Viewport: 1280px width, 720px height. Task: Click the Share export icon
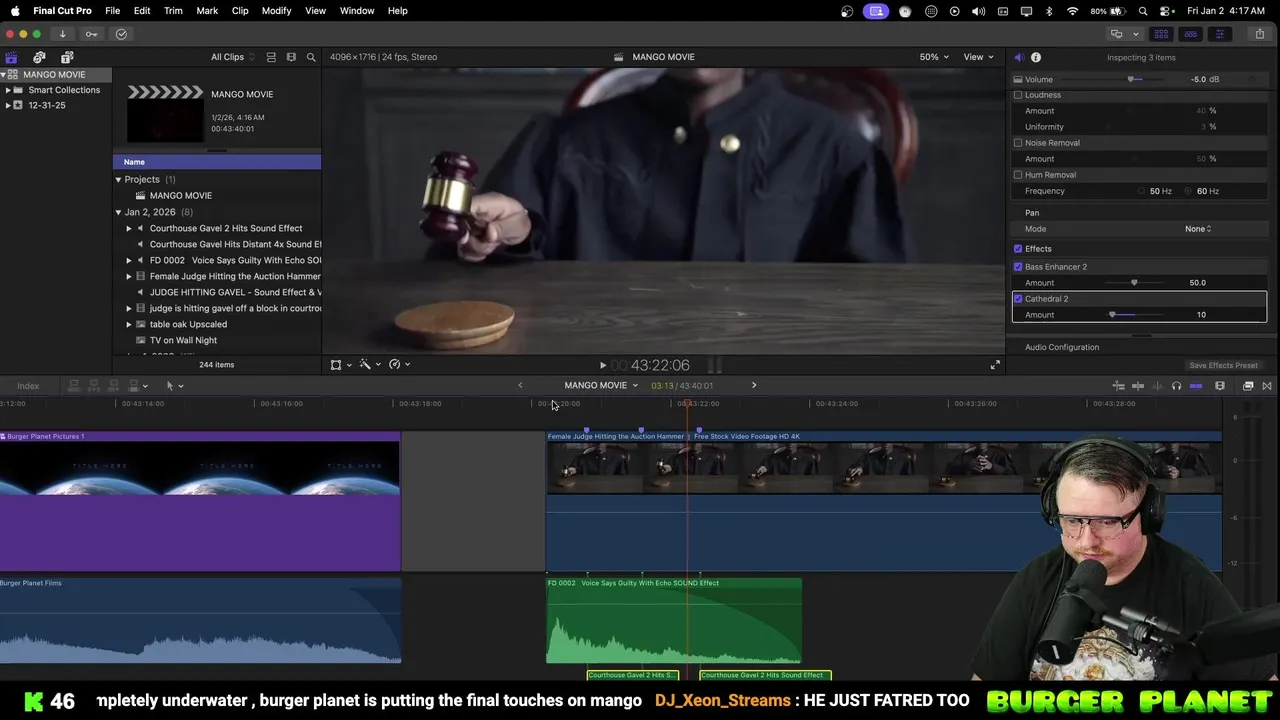[x=1259, y=34]
